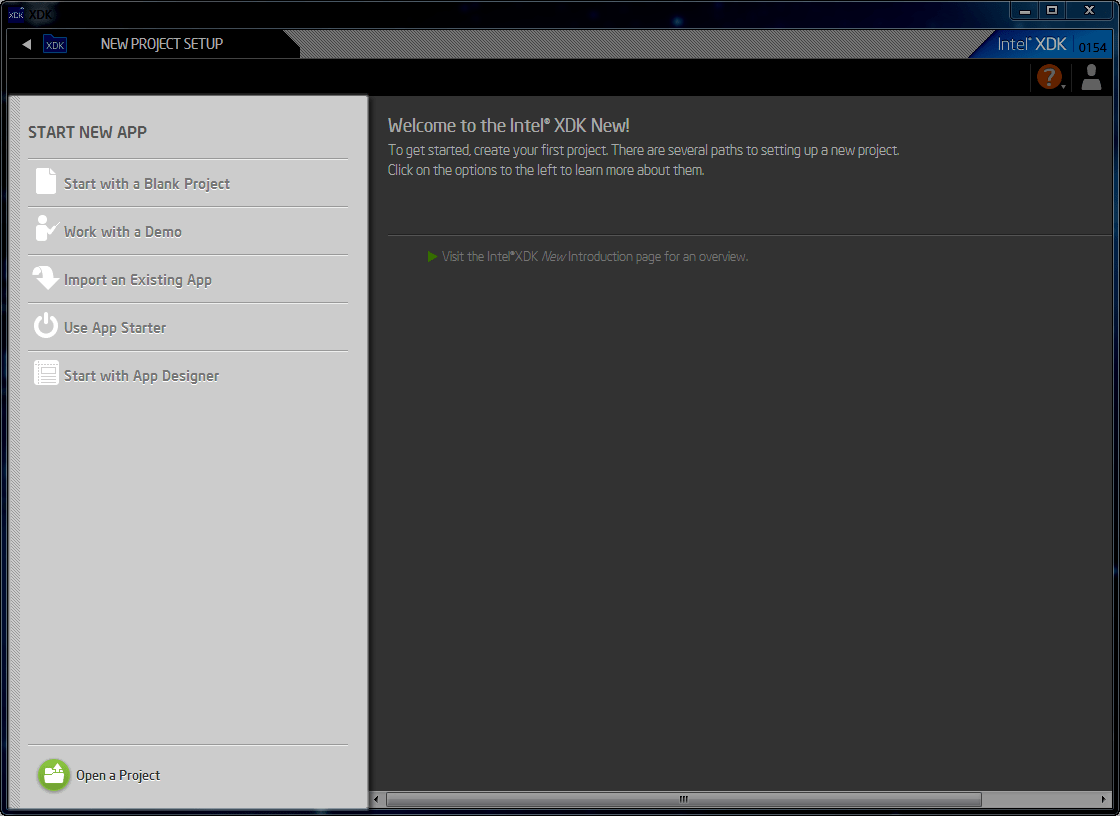The width and height of the screenshot is (1120, 816).
Task: Open the help menu via the question mark icon
Action: [1049, 76]
